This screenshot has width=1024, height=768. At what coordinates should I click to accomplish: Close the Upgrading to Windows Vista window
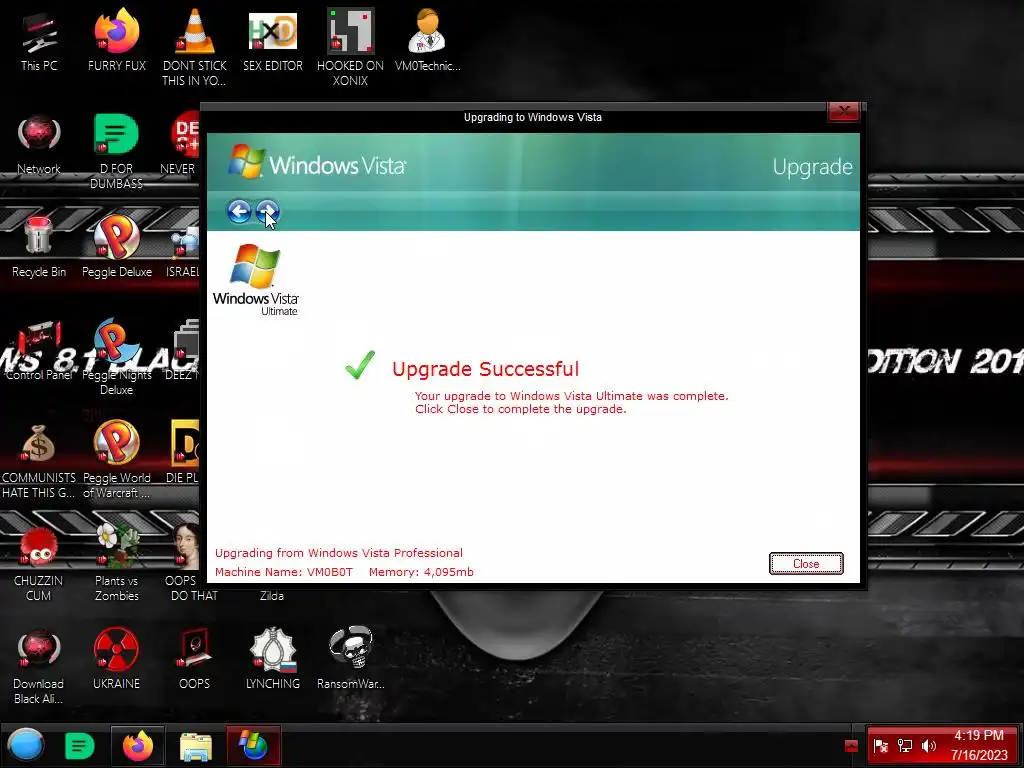click(x=844, y=111)
